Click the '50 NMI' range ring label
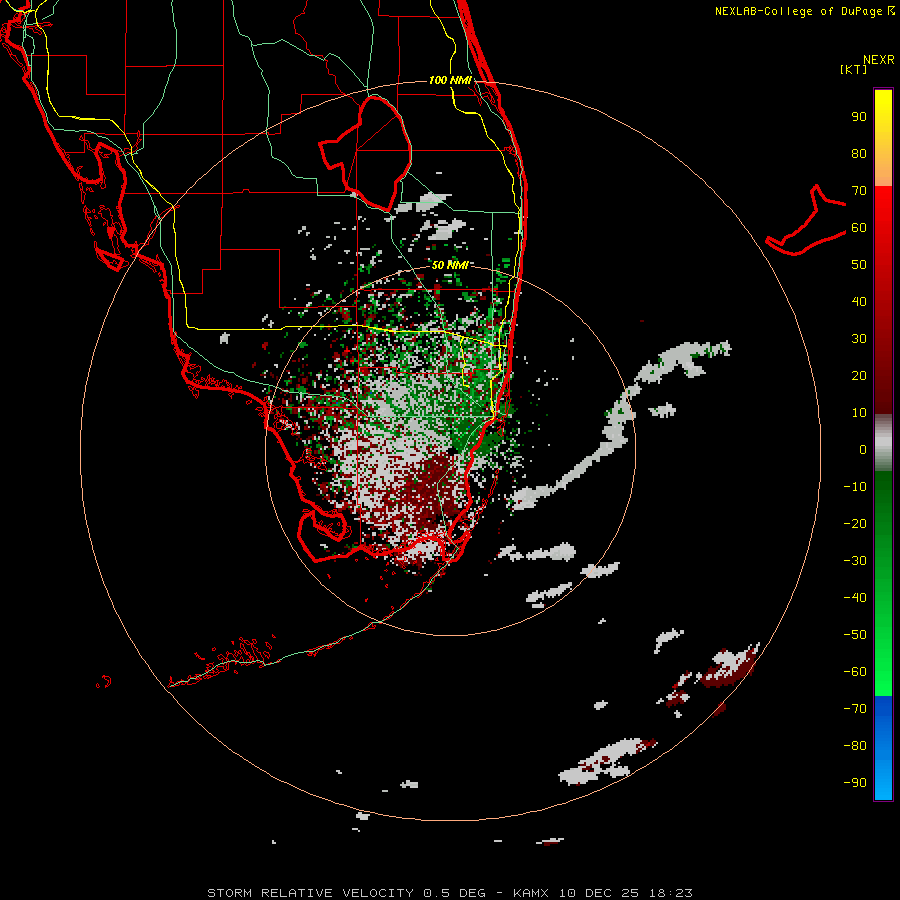This screenshot has height=900, width=900. (450, 265)
